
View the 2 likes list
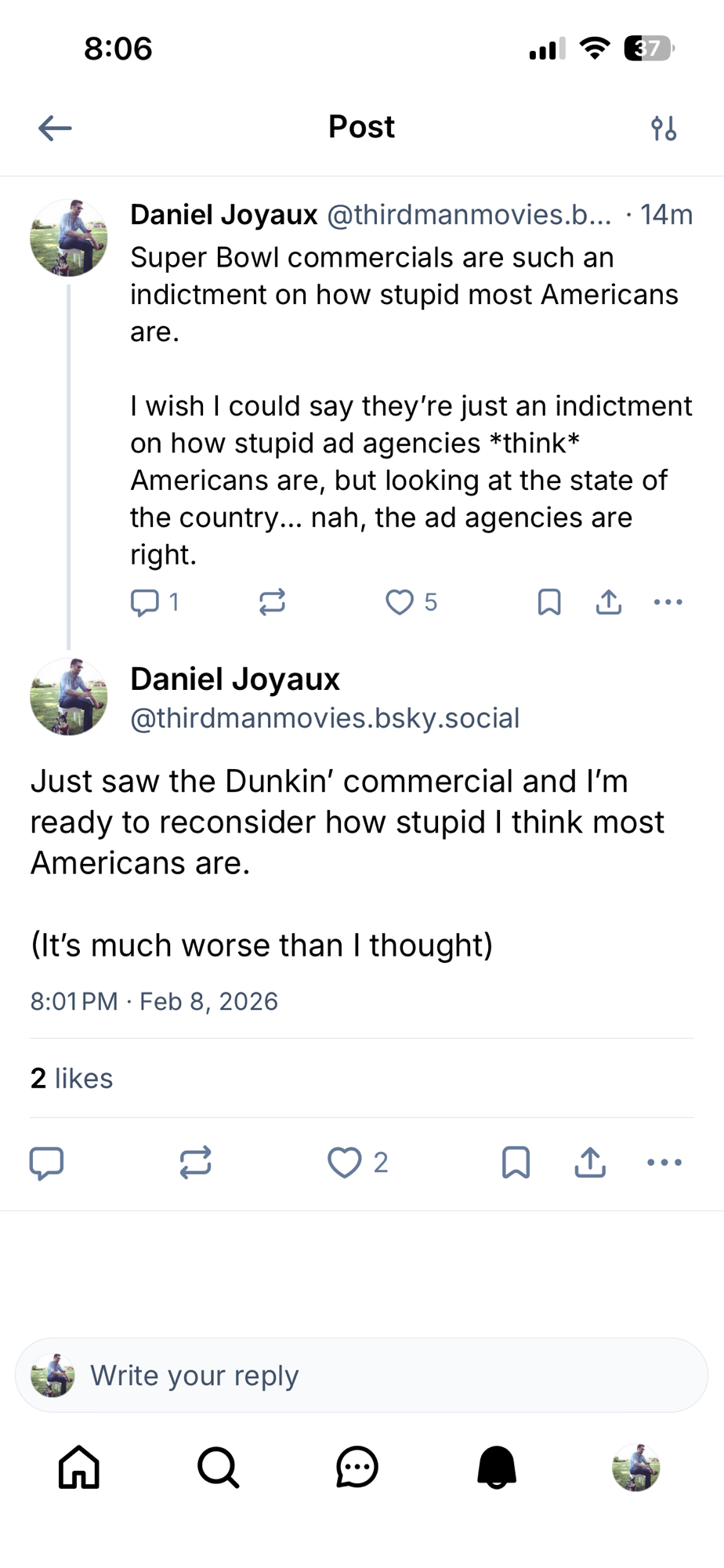point(71,1079)
